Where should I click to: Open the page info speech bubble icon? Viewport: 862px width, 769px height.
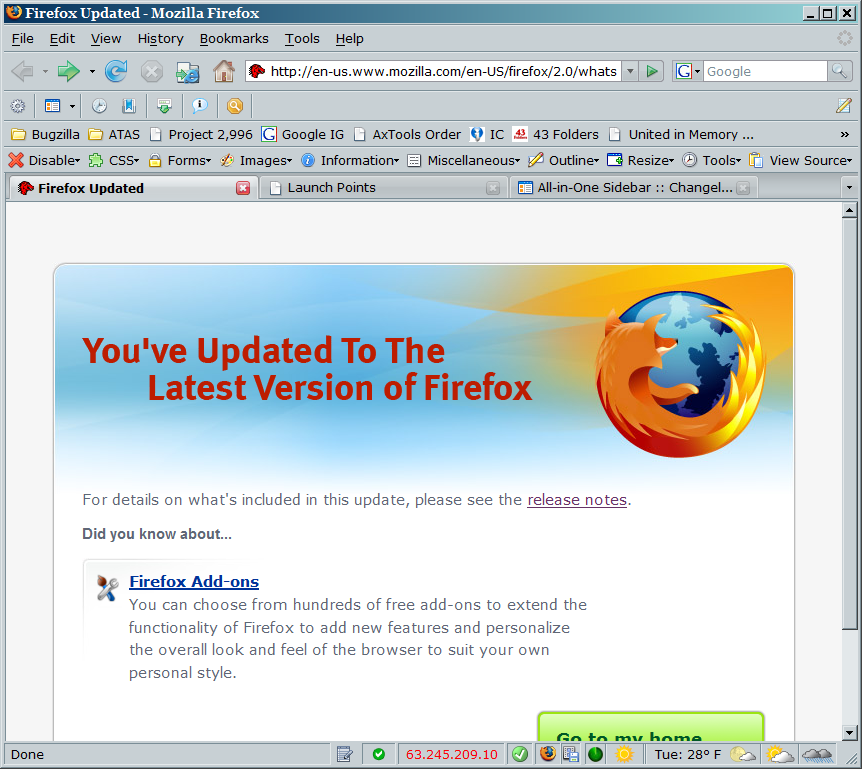coord(200,106)
